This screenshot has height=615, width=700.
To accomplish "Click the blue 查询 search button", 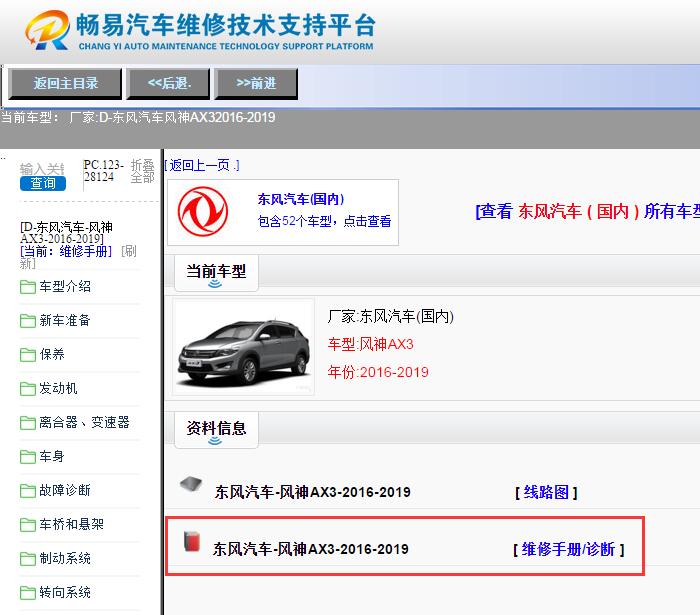I will (43, 183).
